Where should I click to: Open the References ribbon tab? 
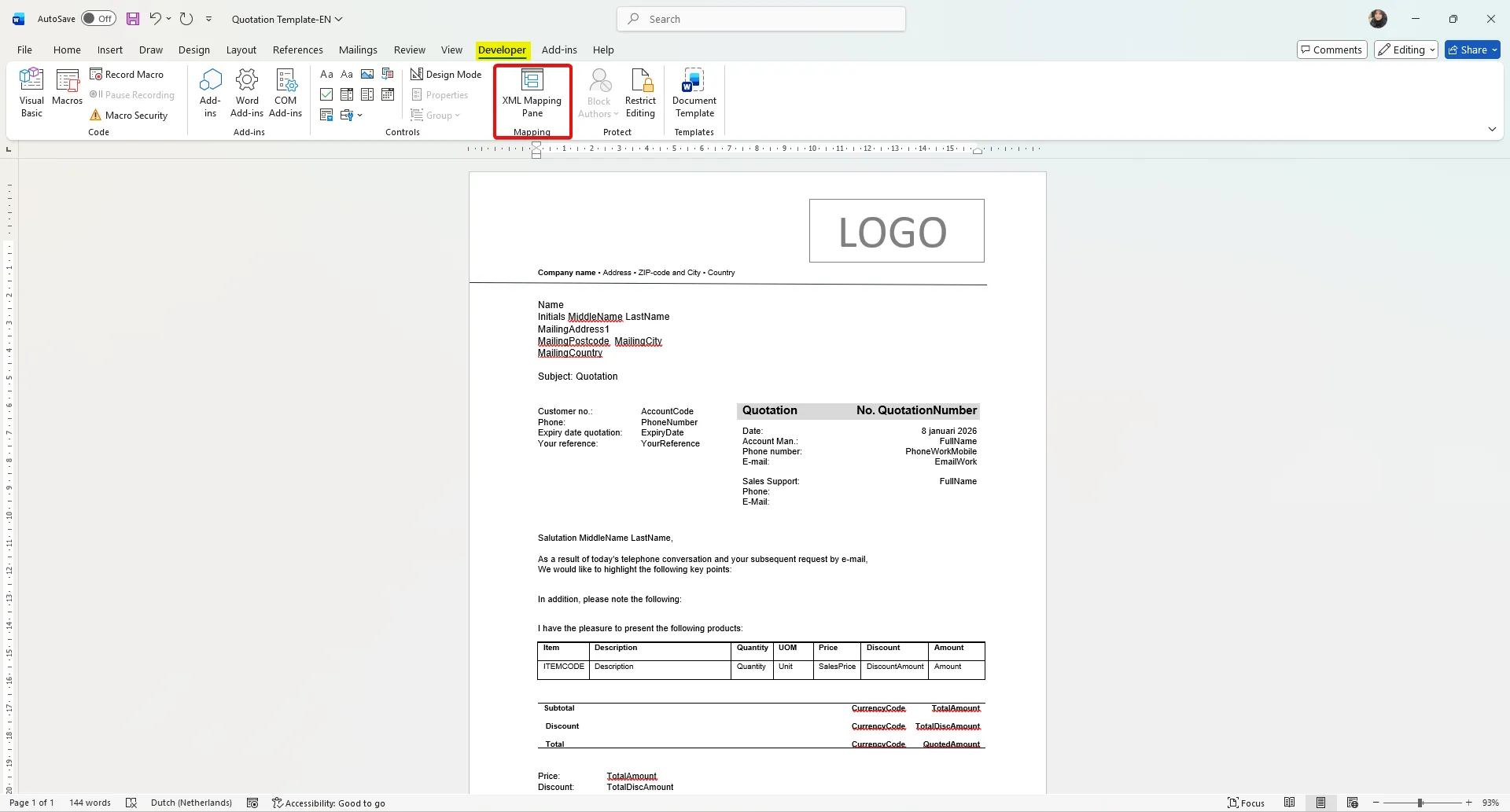point(297,50)
